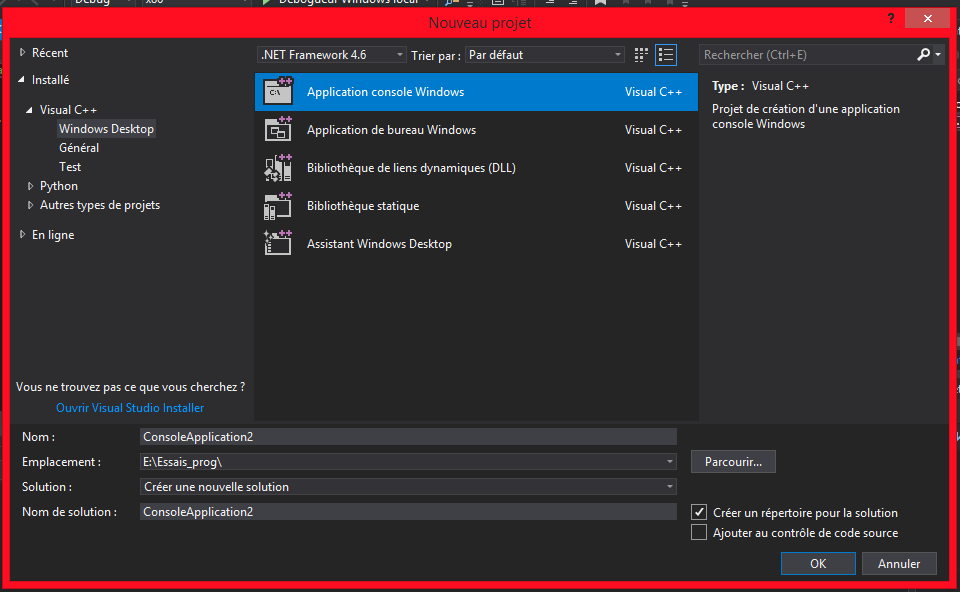Click the Bibliothèque de liens dynamiques (DLL) icon
This screenshot has height=592, width=960.
(x=278, y=168)
